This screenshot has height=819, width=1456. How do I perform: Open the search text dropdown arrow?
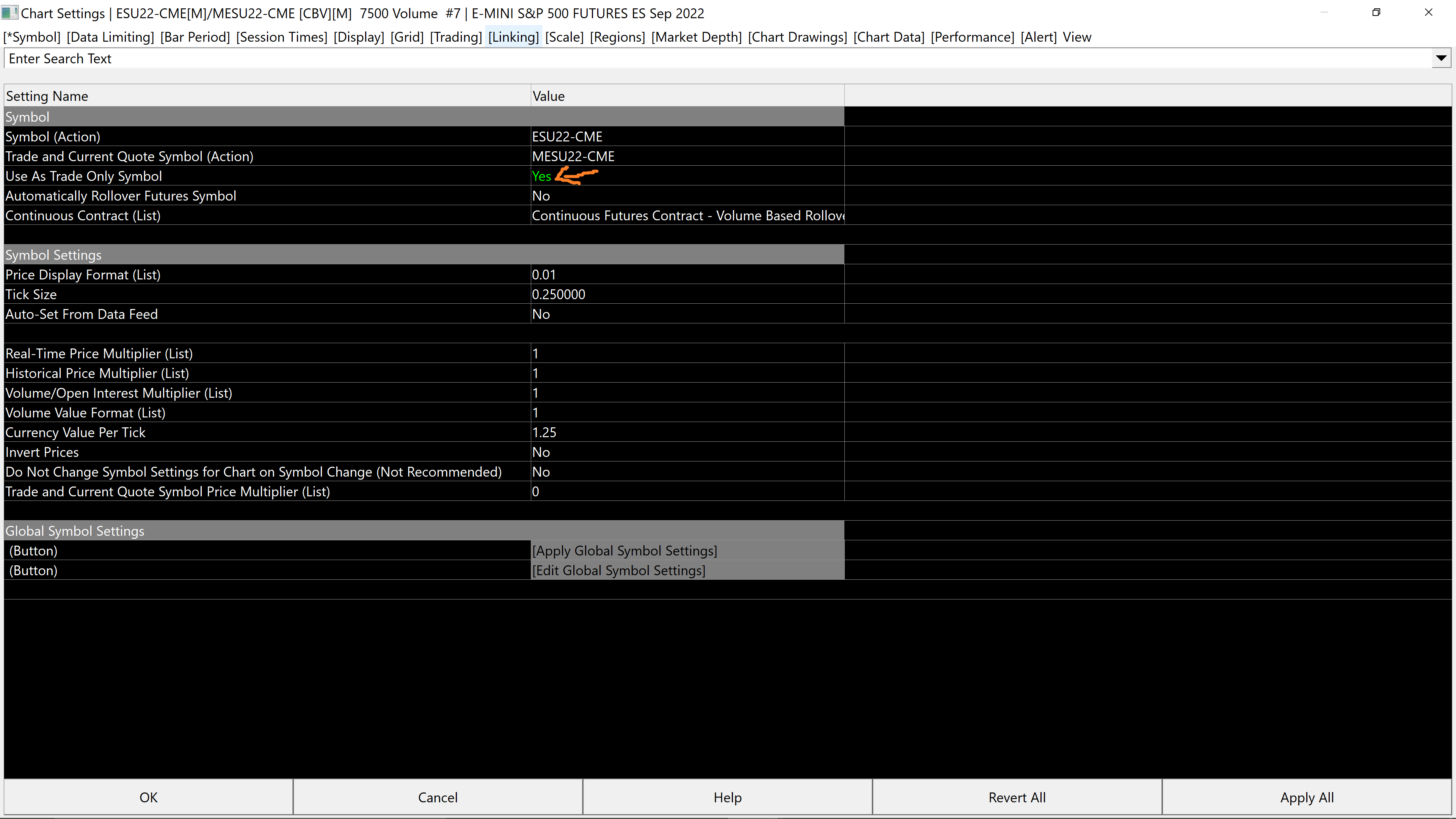(1441, 58)
